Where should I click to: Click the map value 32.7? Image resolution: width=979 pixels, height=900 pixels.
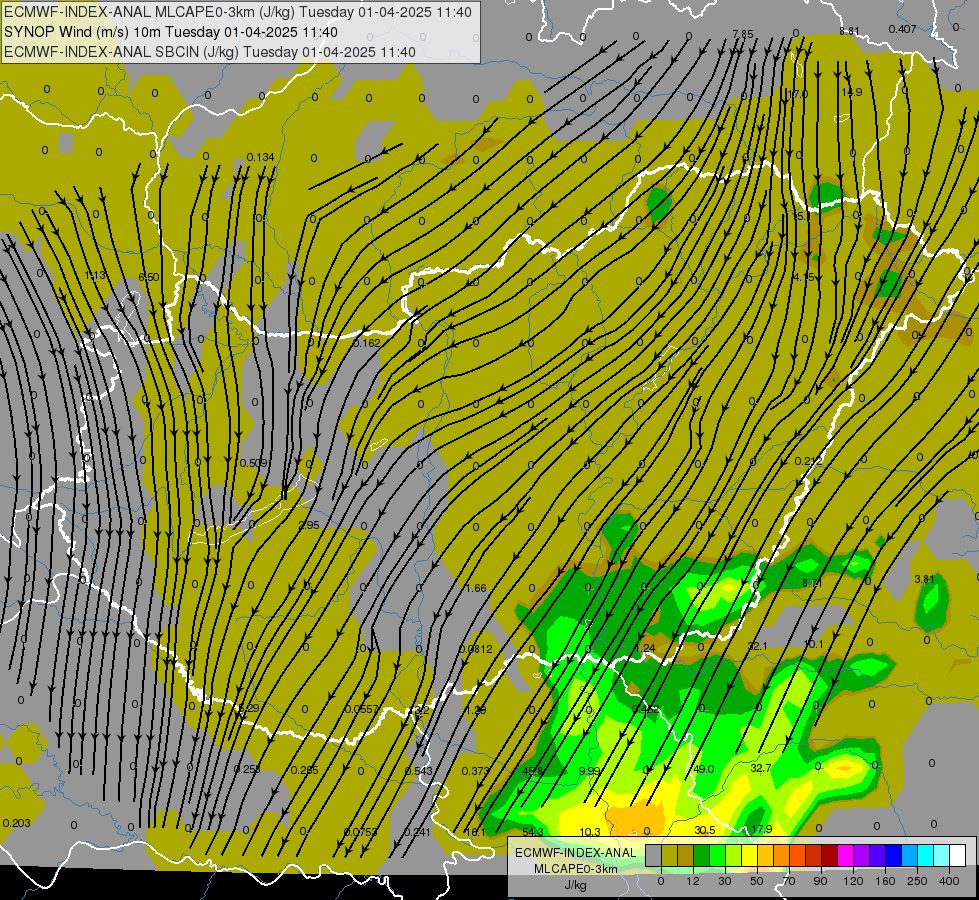pos(761,768)
